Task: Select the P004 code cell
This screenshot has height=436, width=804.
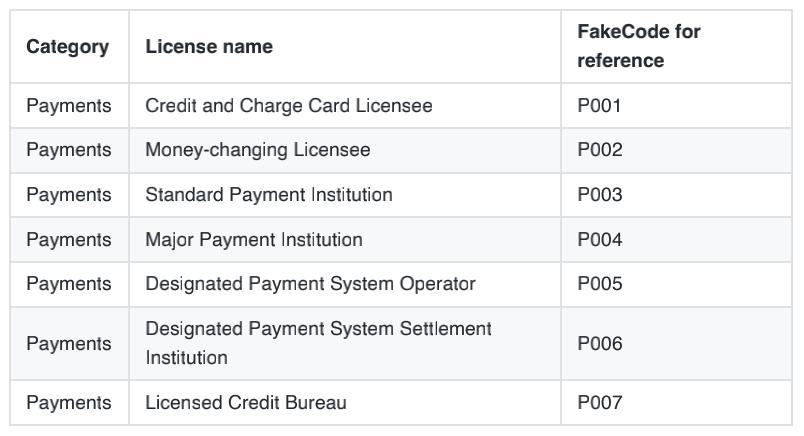Action: click(x=600, y=239)
